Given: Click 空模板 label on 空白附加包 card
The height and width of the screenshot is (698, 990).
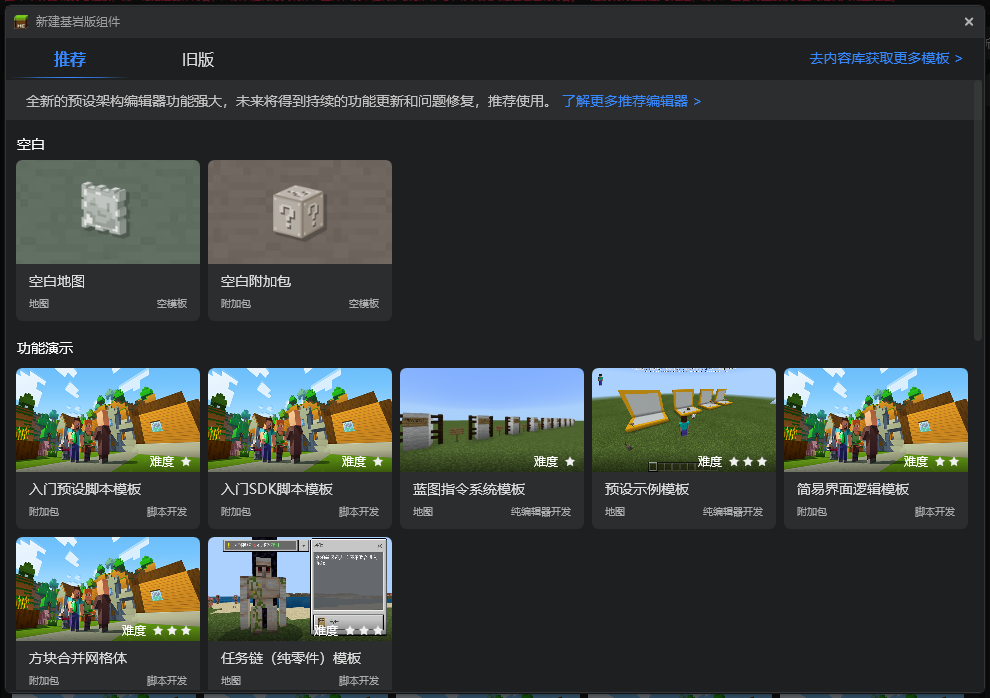Looking at the screenshot, I should pyautogui.click(x=364, y=304).
